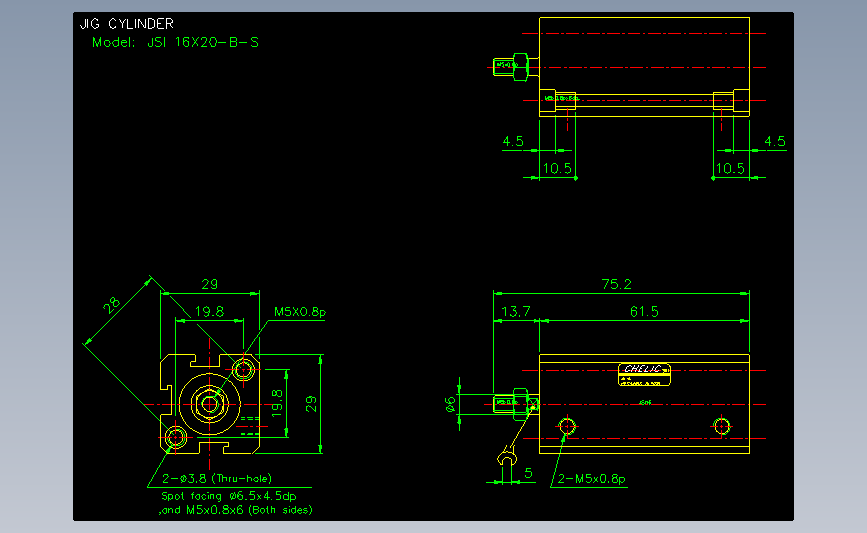Screen dimensions: 867x533
Task: Select the 13.7 dimension value
Action: (x=515, y=312)
